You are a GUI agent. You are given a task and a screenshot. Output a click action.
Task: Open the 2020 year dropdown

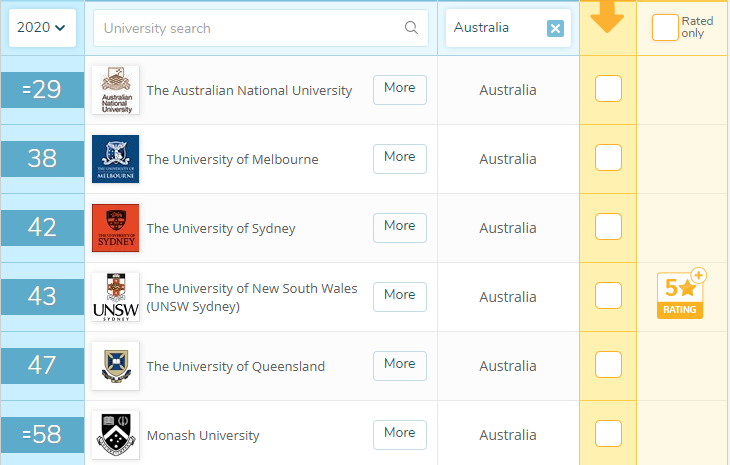tap(42, 28)
